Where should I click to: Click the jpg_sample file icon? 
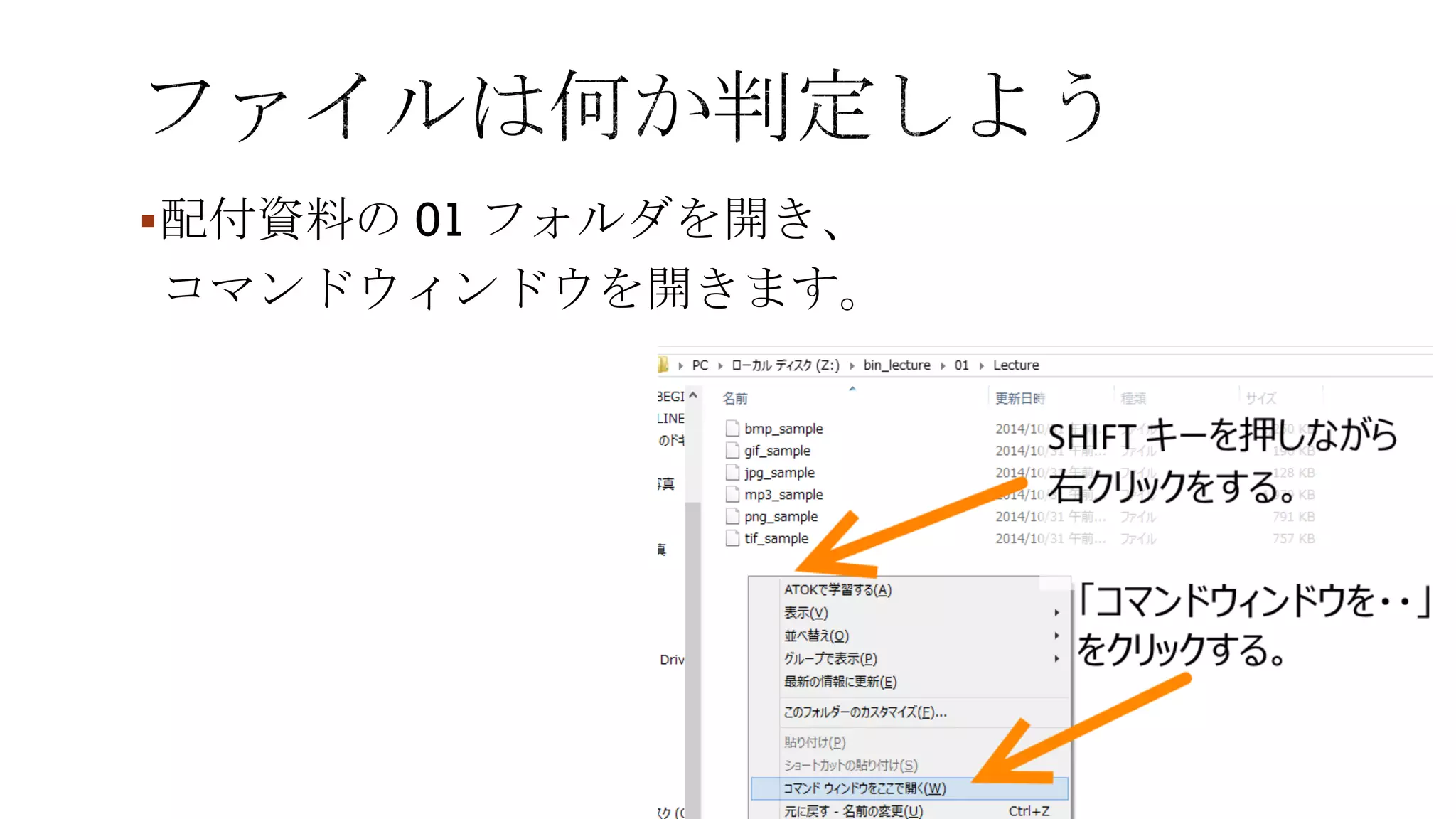732,473
